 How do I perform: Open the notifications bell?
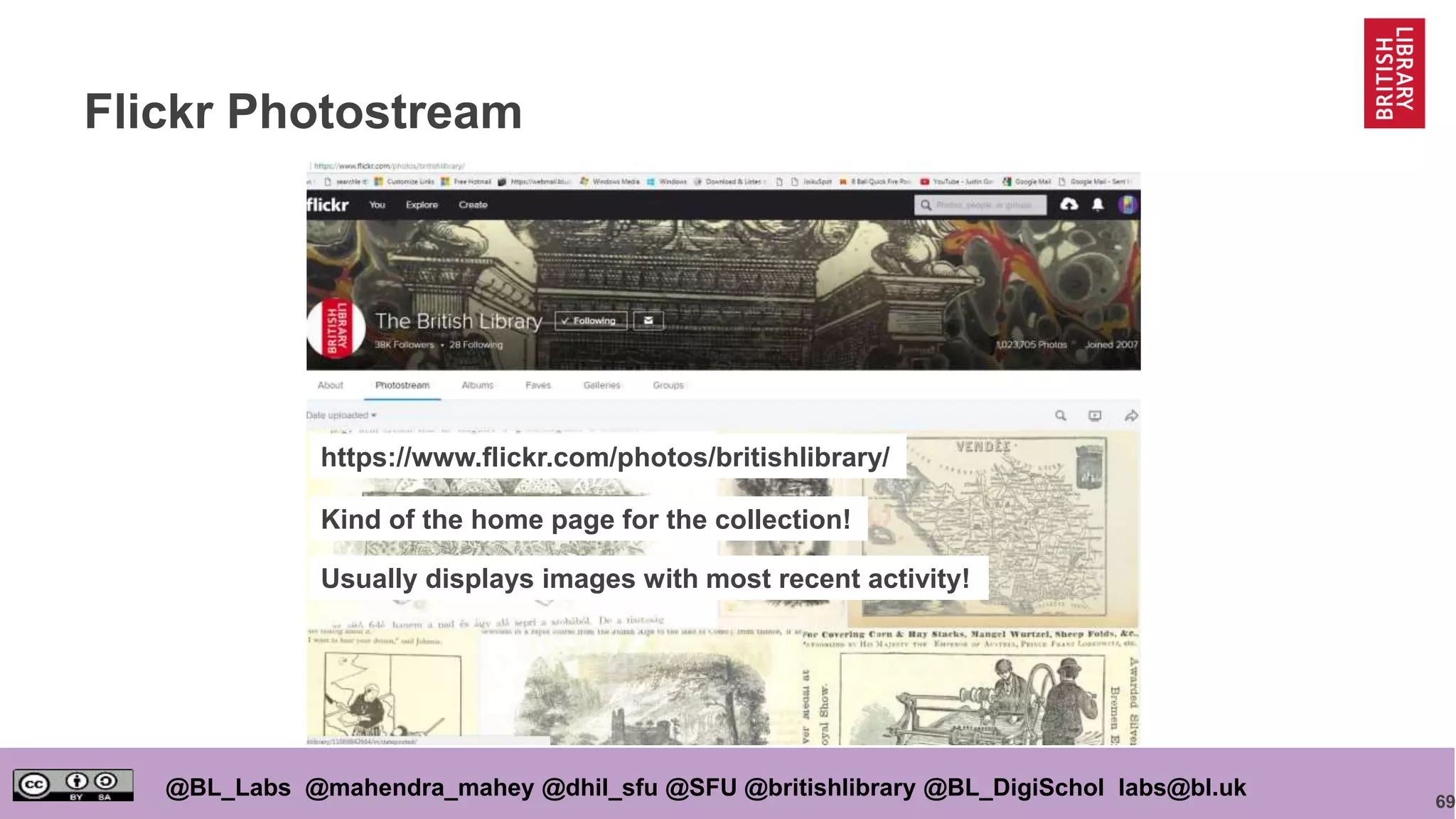tap(1098, 205)
